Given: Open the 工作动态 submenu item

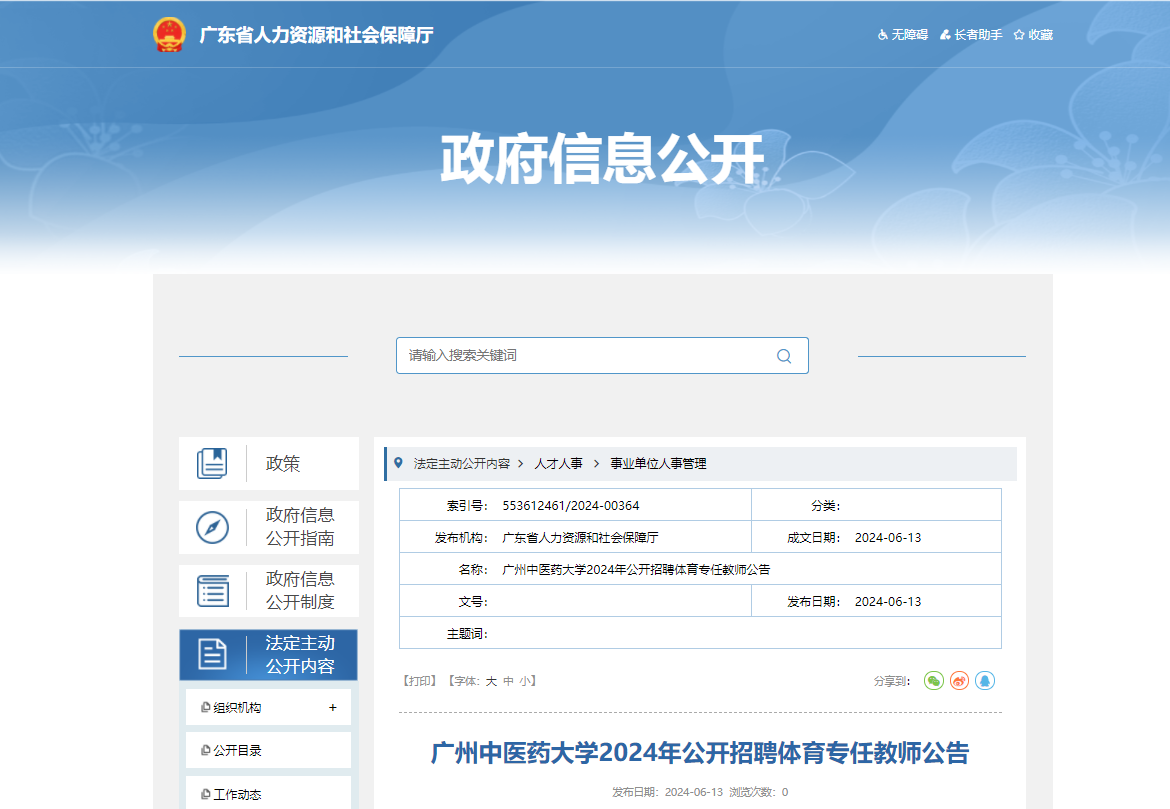Looking at the screenshot, I should click(x=269, y=793).
